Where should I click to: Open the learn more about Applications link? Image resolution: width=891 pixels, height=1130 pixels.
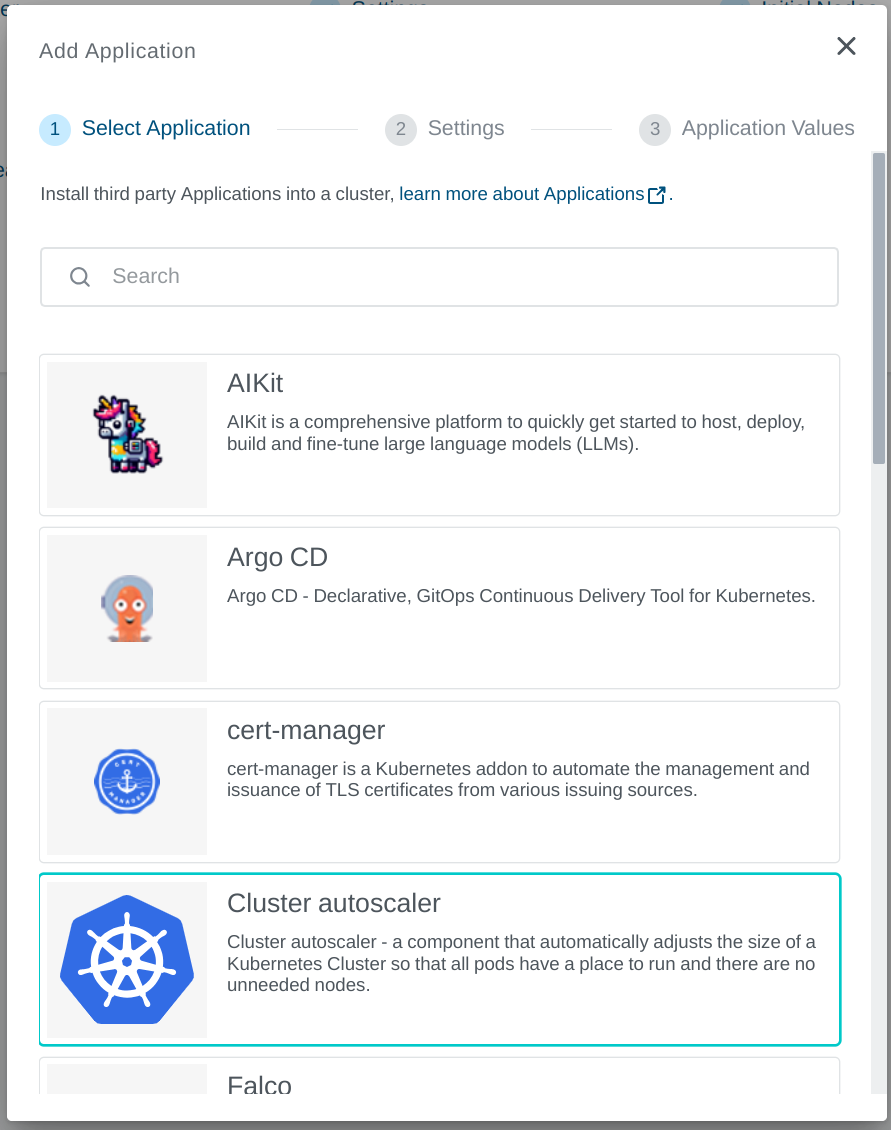pyautogui.click(x=520, y=194)
